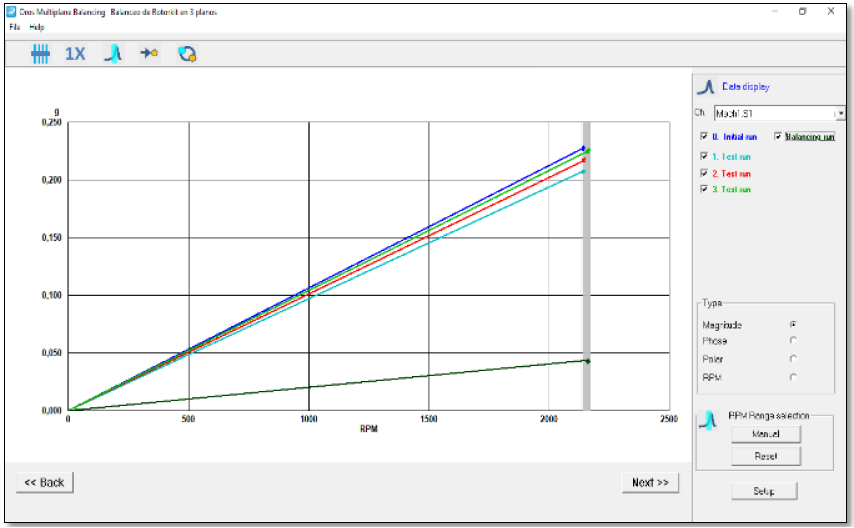Expand the Ch. channel dropdown

tap(839, 114)
